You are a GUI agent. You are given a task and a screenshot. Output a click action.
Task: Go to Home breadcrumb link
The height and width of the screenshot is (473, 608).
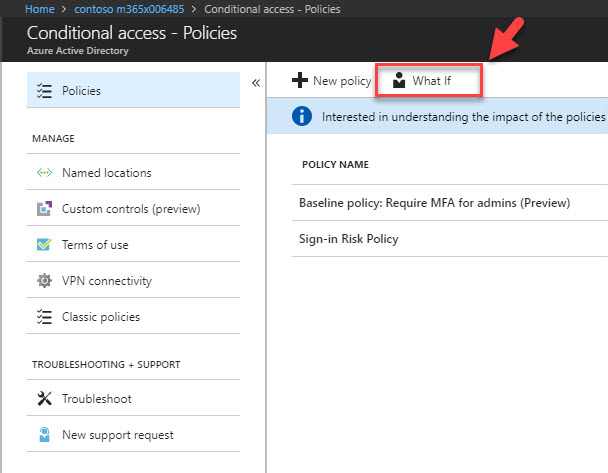click(x=40, y=9)
